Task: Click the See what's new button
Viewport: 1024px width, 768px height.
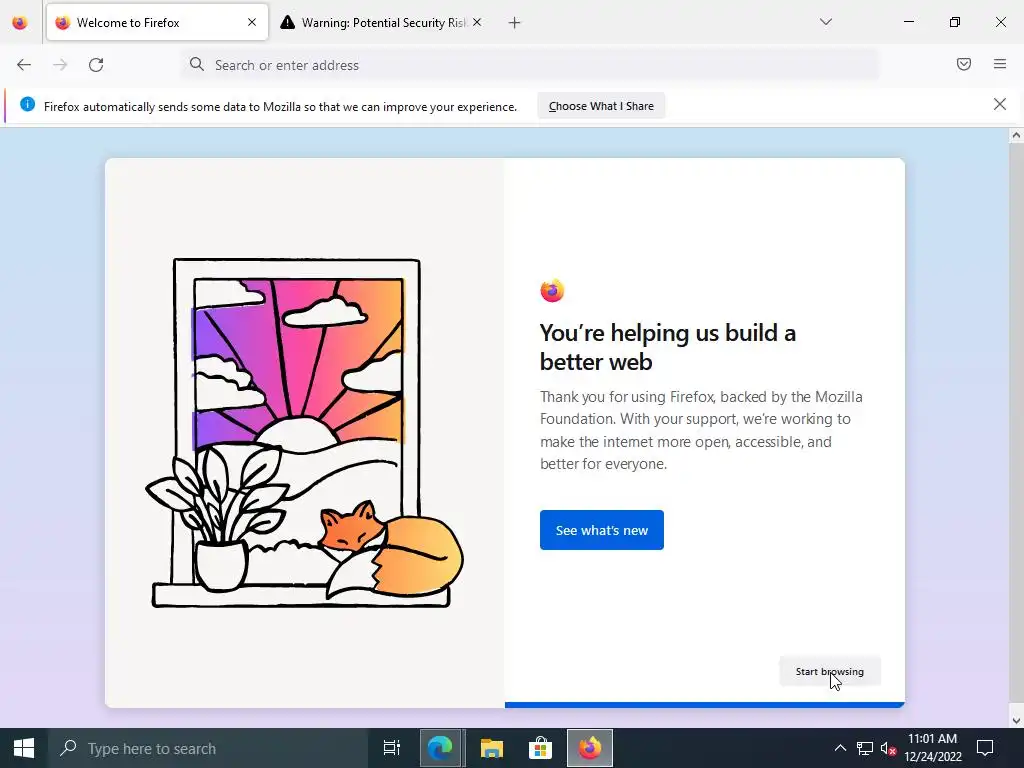Action: (601, 530)
